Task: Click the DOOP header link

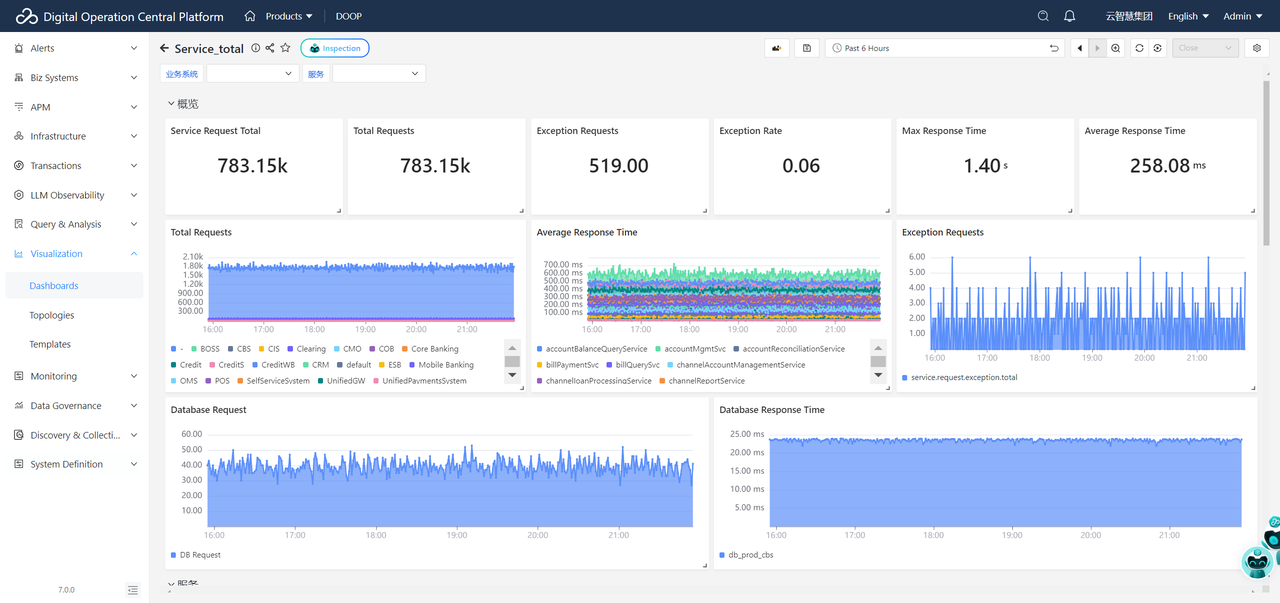Action: 349,16
